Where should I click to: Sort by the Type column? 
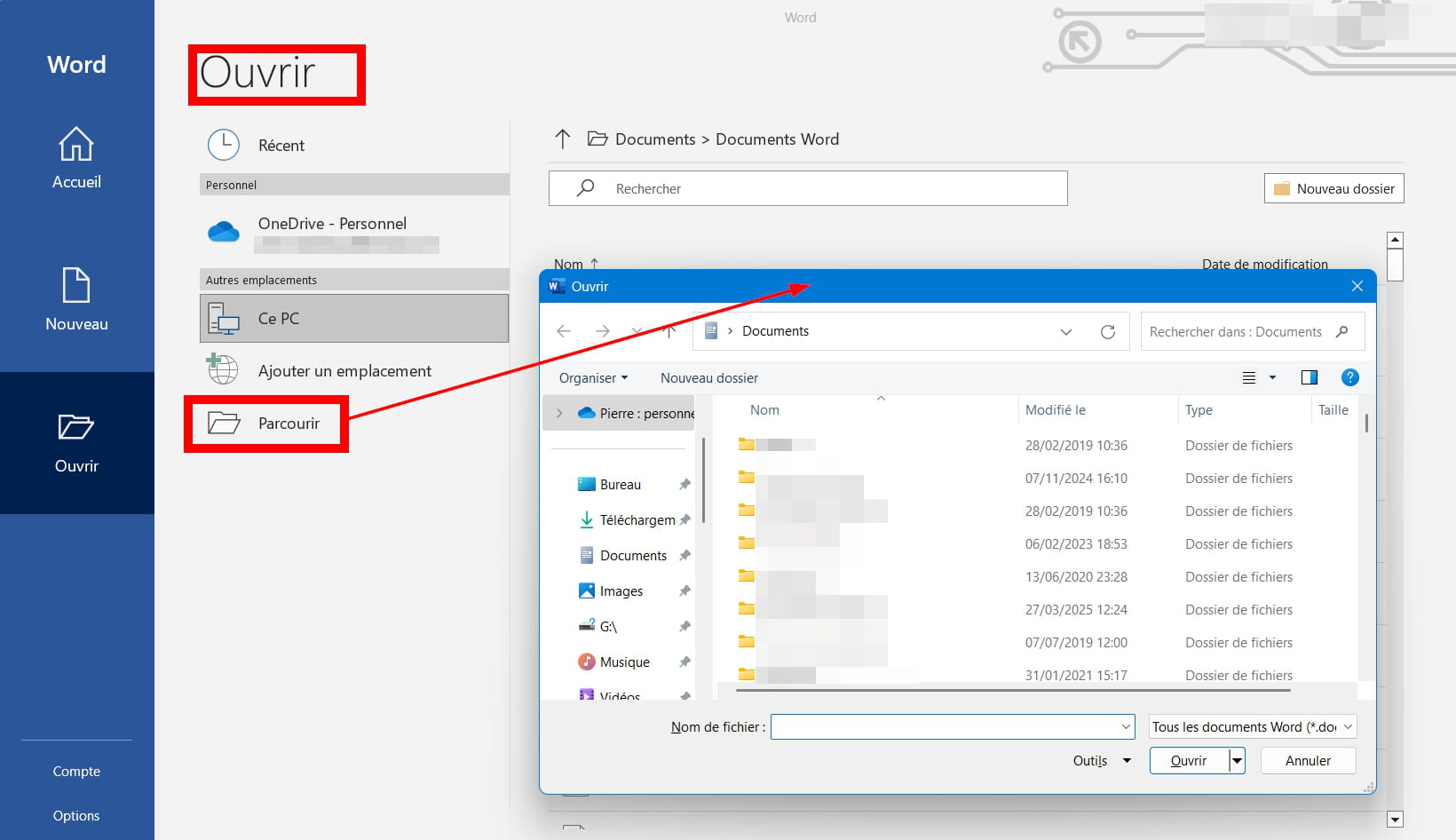(x=1199, y=409)
